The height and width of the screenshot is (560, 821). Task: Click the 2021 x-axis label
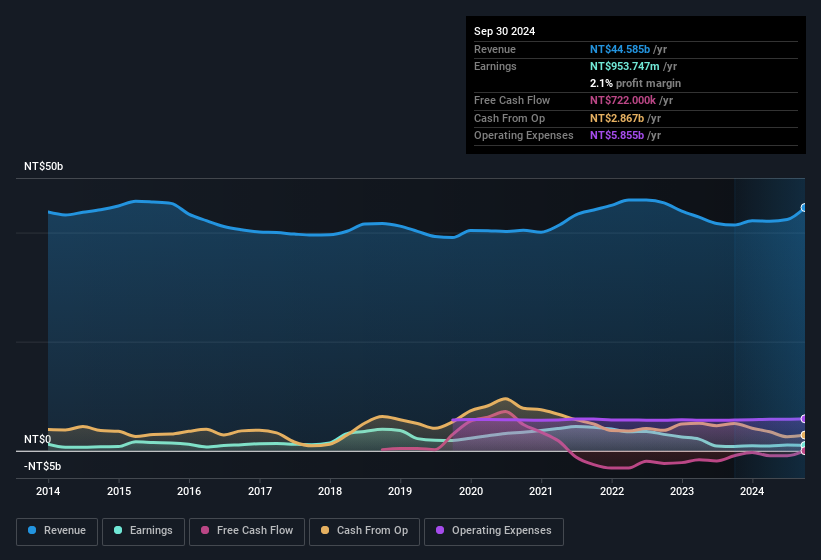[x=541, y=491]
